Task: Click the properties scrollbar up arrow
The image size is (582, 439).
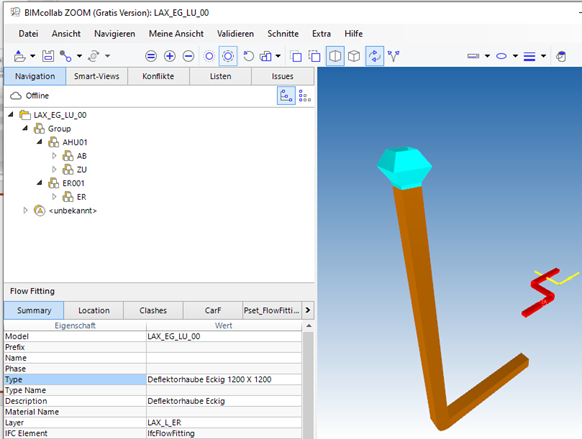Action: click(x=308, y=326)
